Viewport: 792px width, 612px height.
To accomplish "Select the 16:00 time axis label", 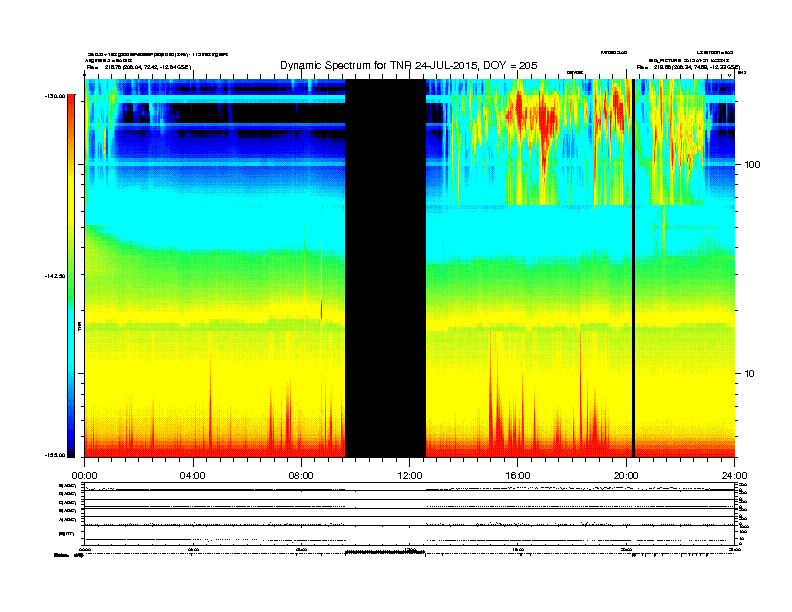I will point(518,476).
